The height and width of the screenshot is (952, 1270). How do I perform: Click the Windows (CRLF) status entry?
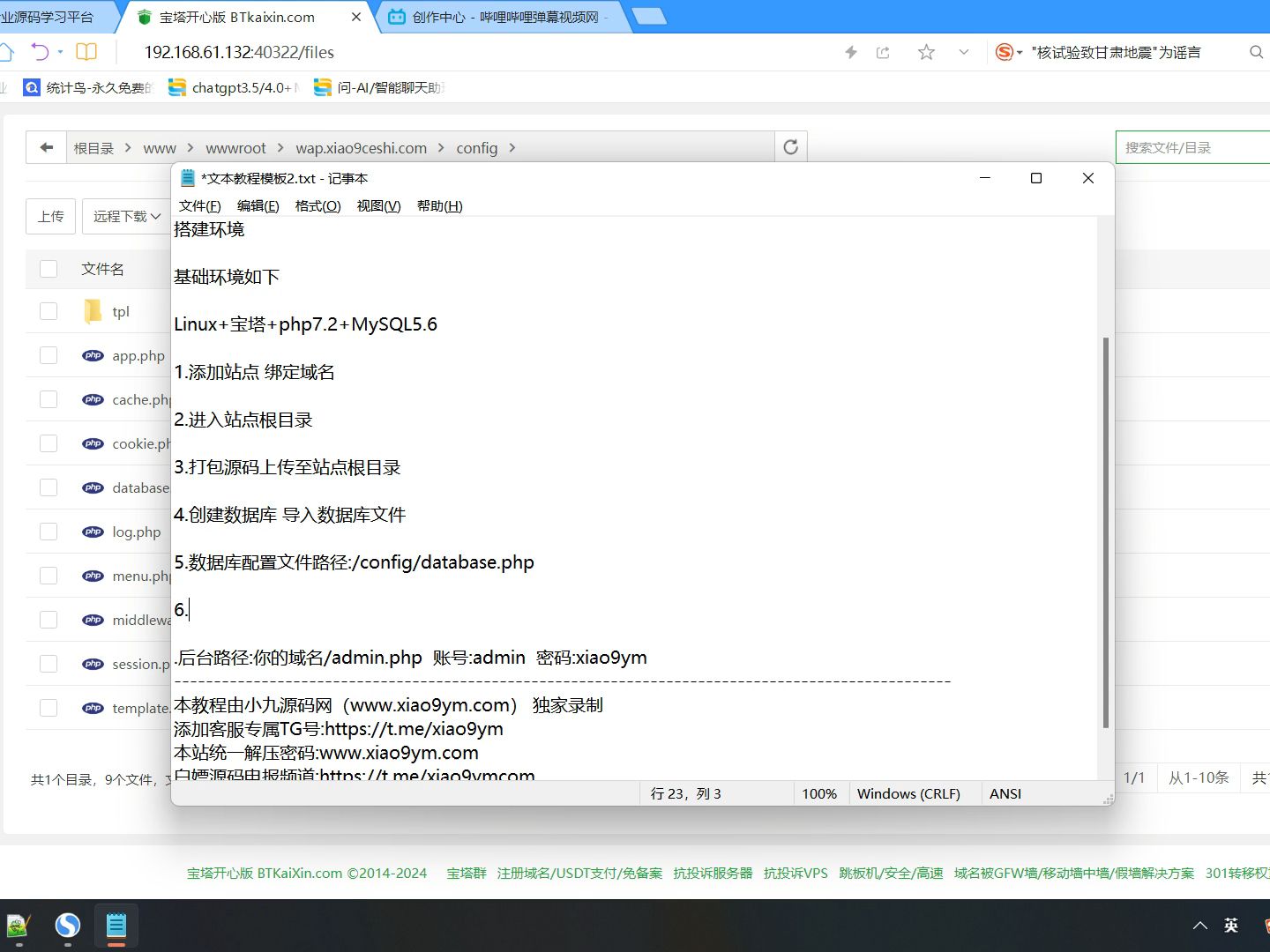pyautogui.click(x=908, y=793)
